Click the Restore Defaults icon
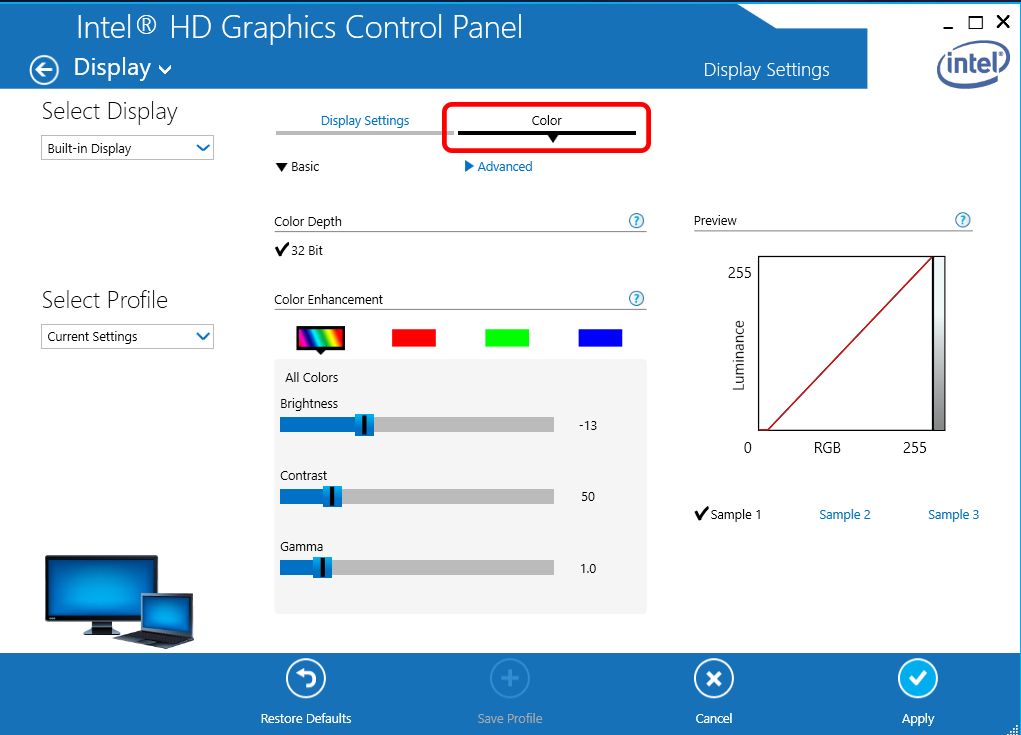The width and height of the screenshot is (1021, 735). point(306,679)
